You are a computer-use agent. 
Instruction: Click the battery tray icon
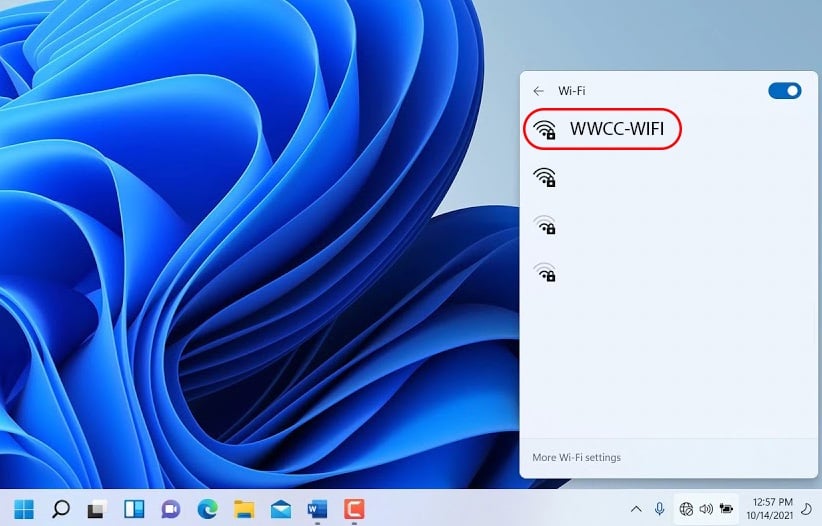coord(726,509)
